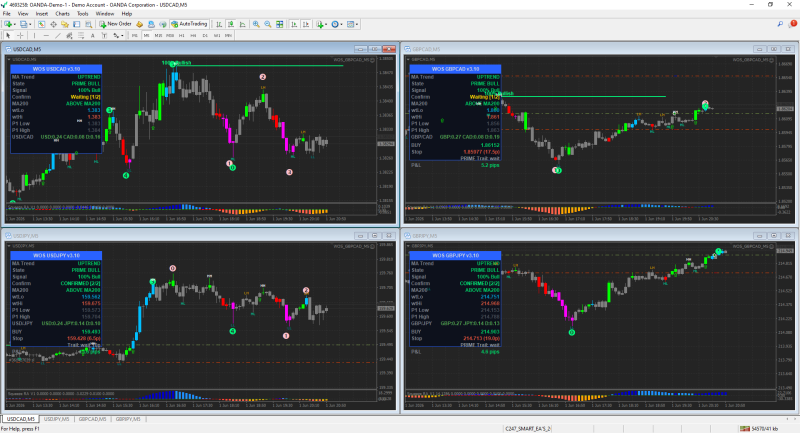
Task: Switch timeframe to M15
Action: coord(158,36)
